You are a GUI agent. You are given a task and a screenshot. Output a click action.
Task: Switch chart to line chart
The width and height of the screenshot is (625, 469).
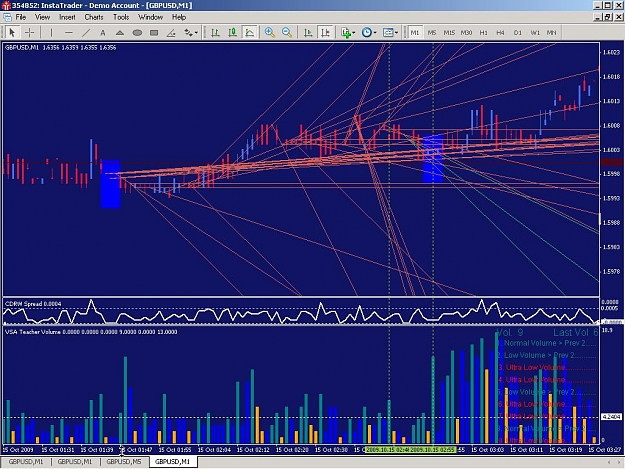tap(250, 33)
